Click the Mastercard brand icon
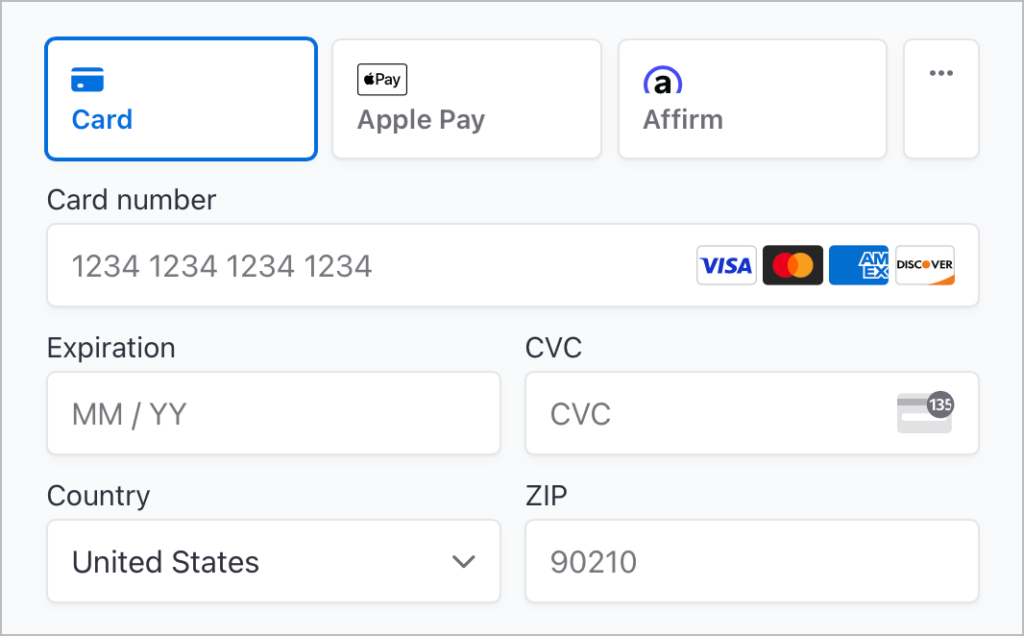 [x=792, y=265]
